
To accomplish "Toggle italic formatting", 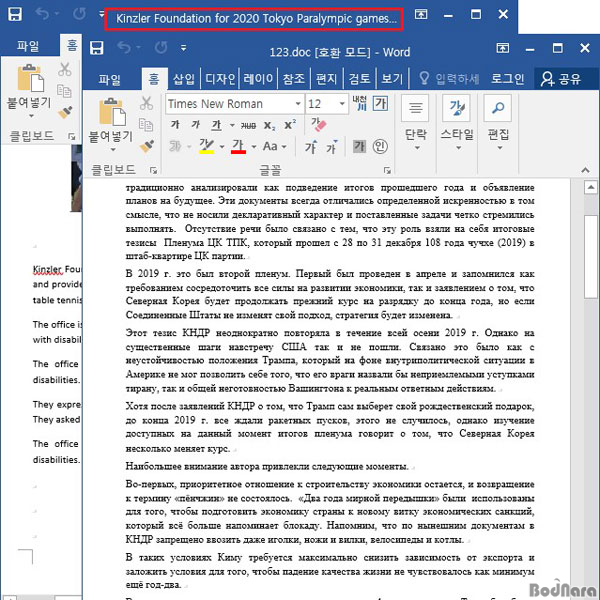I will [196, 125].
